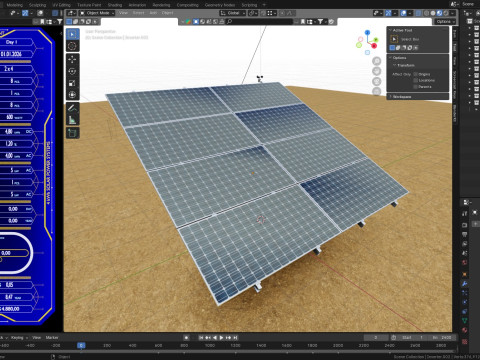The image size is (480, 360).
Task: Open the Object Data green triangle tab
Action: pyautogui.click(x=464, y=321)
